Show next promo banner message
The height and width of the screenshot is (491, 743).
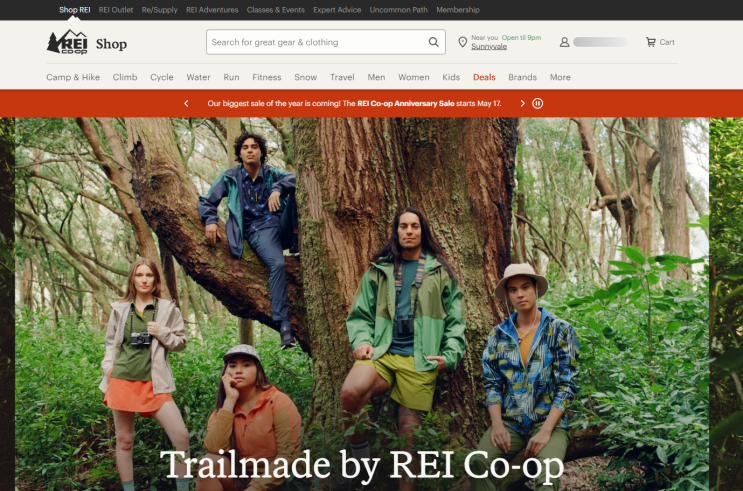[x=523, y=103]
